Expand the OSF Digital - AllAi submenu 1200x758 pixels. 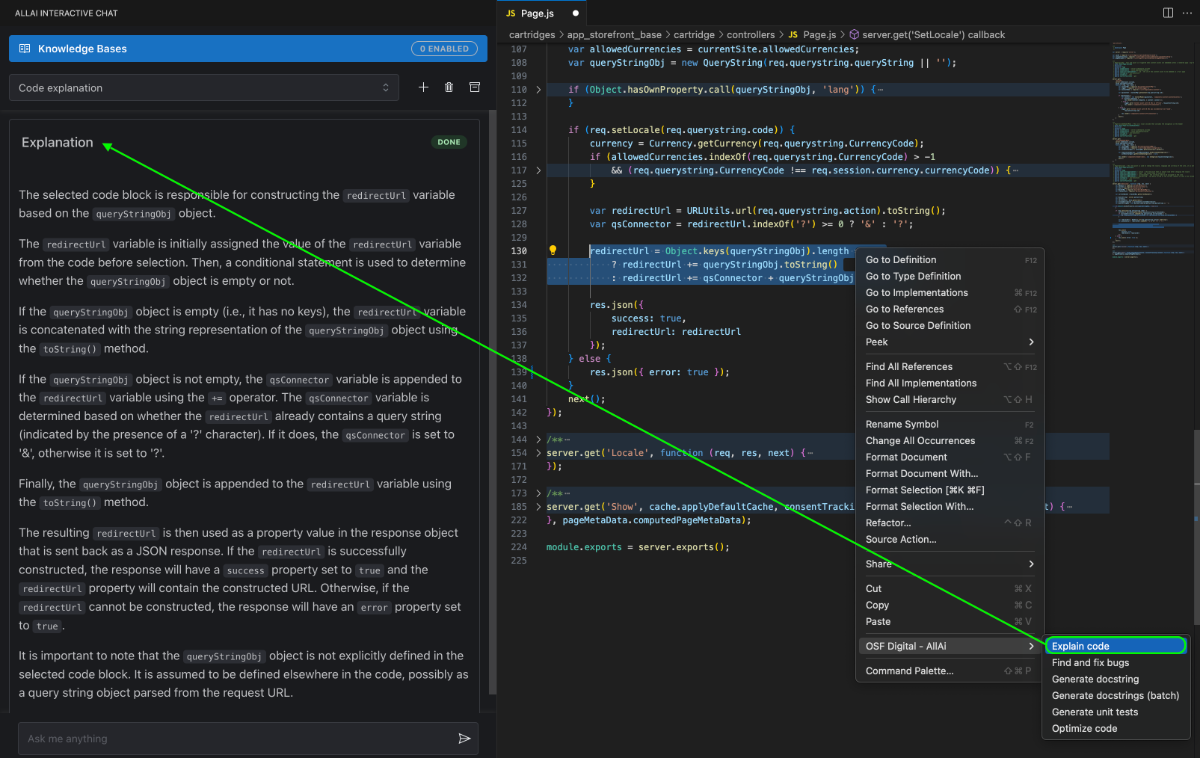(x=950, y=646)
